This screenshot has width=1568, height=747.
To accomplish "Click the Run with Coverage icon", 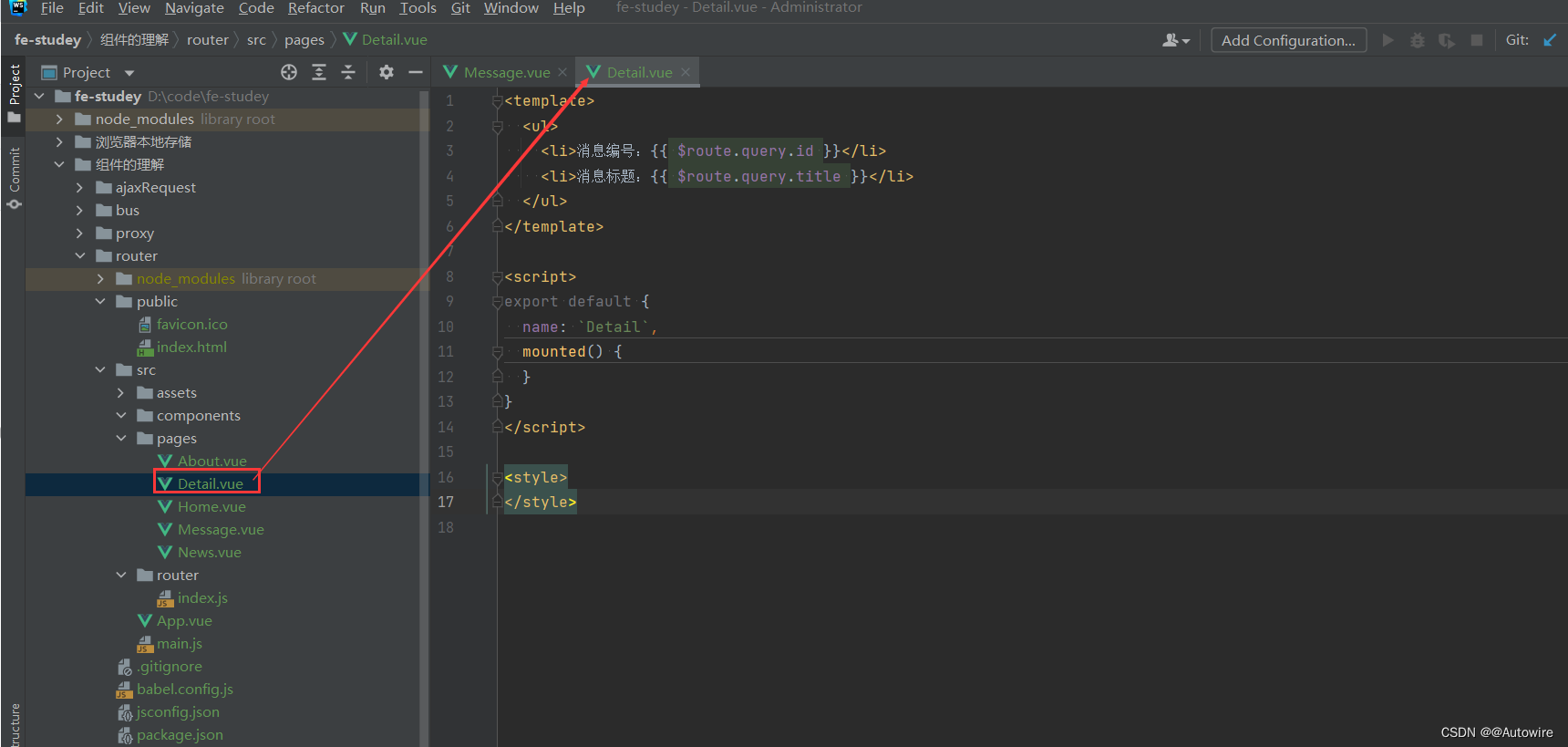I will tap(1447, 40).
